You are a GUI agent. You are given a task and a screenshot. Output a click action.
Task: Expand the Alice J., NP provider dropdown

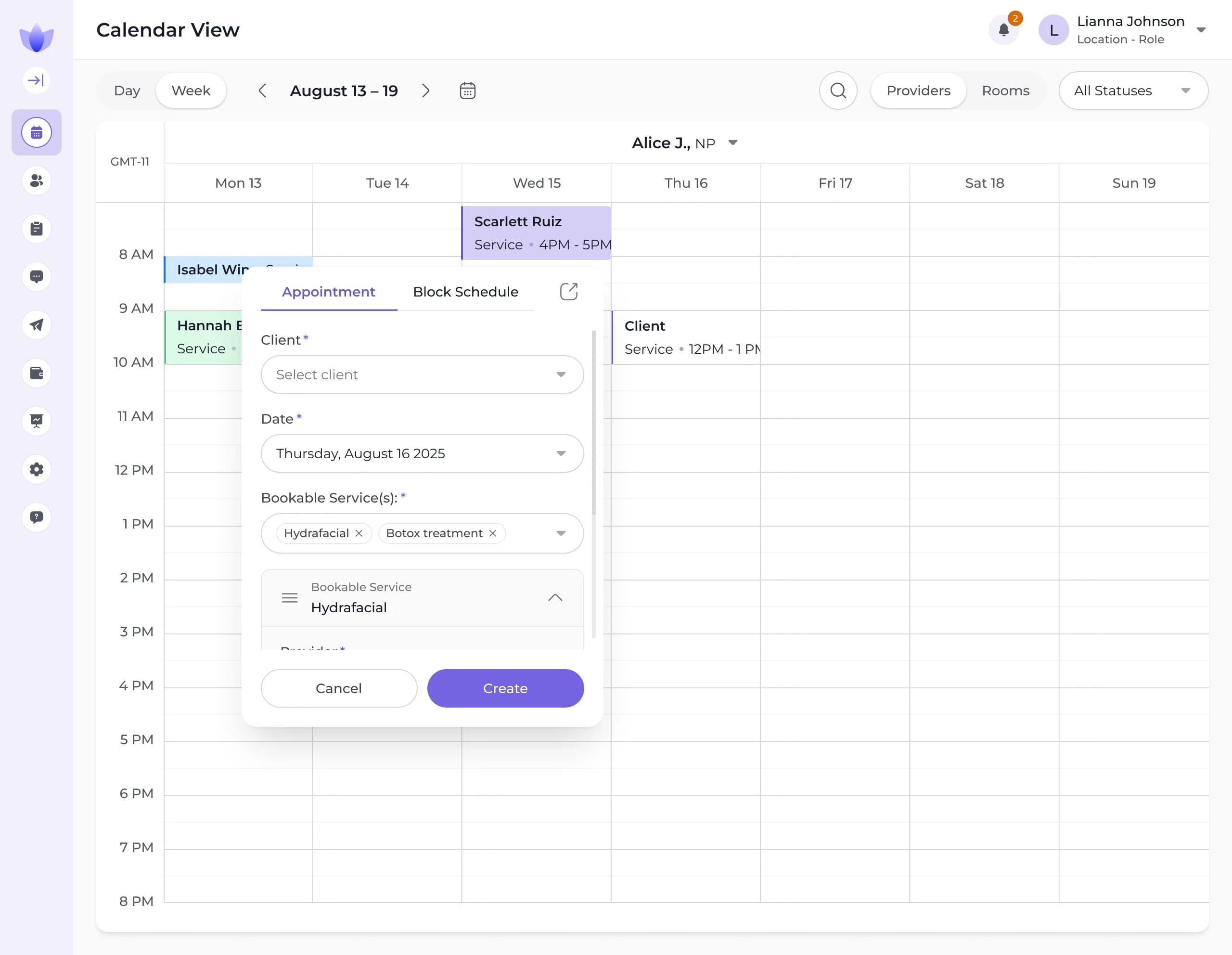click(733, 142)
